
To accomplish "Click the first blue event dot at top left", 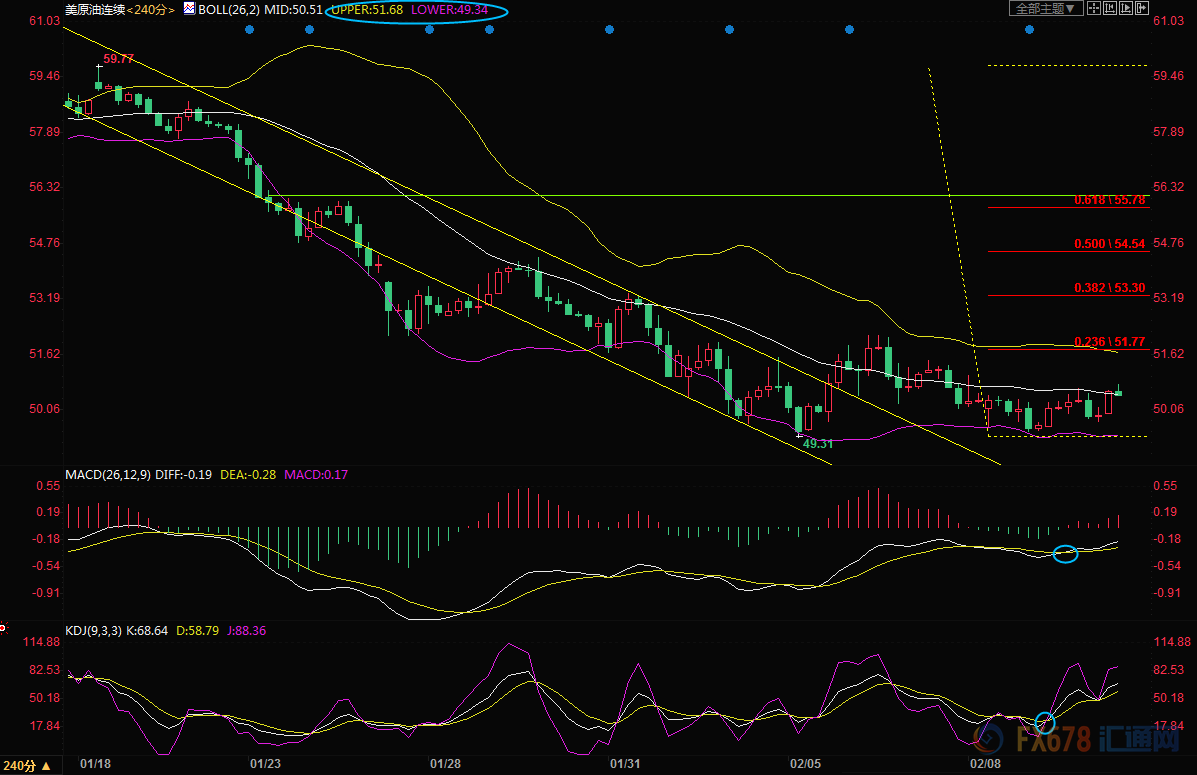I will (x=249, y=29).
